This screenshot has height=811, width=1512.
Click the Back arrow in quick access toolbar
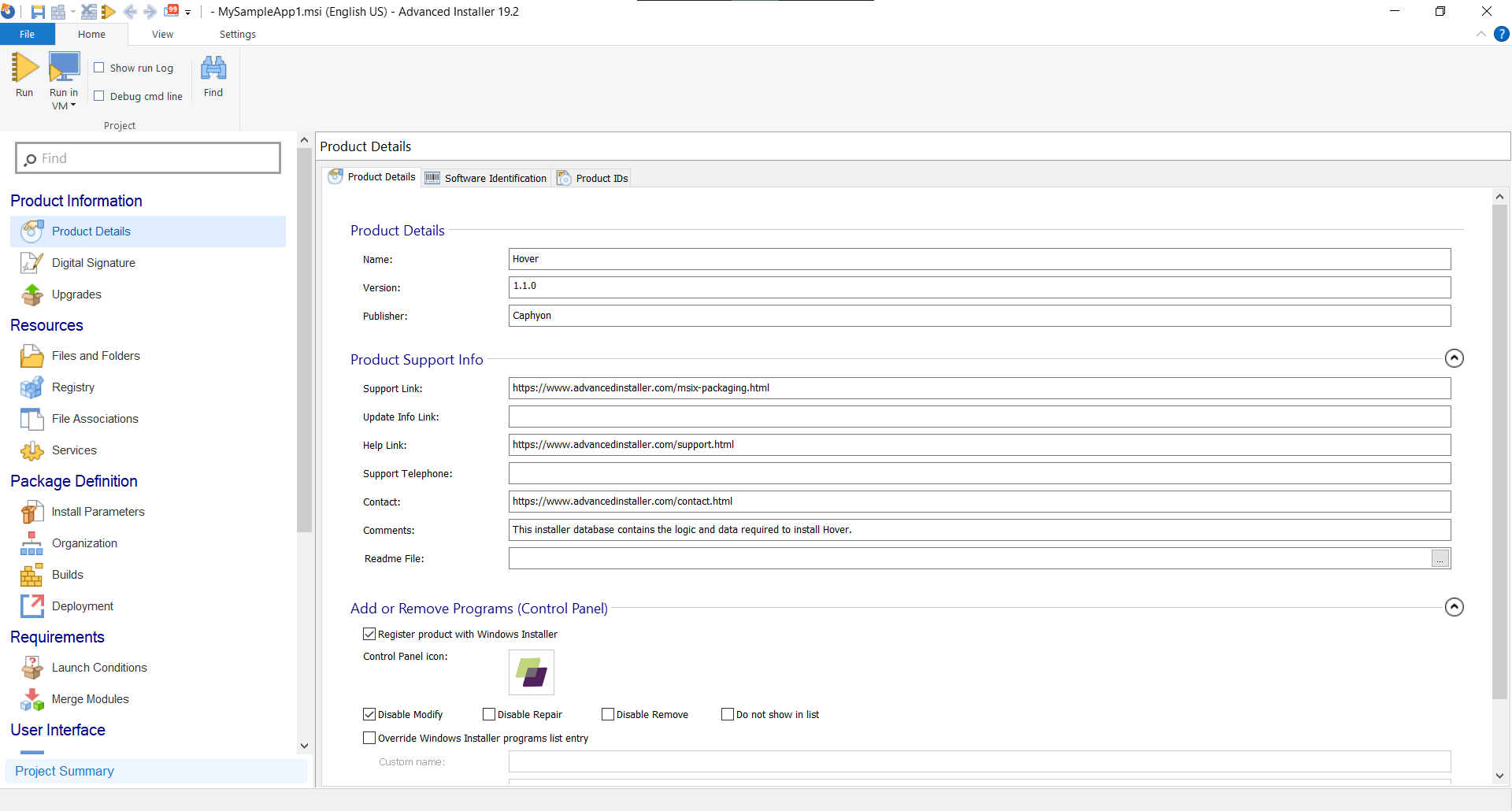130,12
